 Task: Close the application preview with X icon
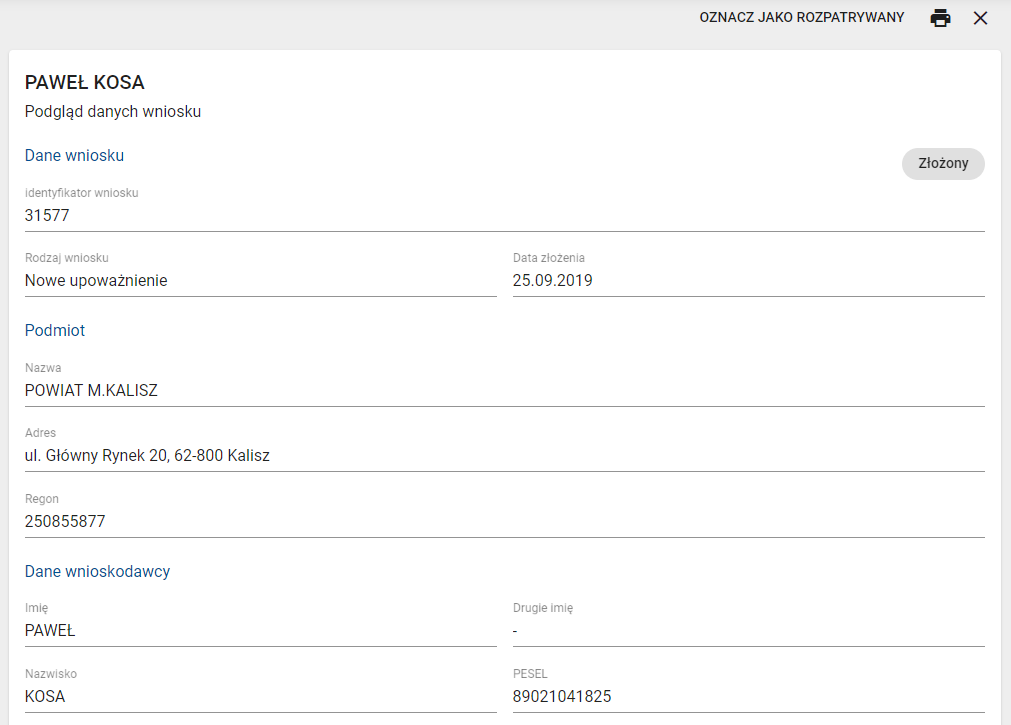(x=980, y=18)
